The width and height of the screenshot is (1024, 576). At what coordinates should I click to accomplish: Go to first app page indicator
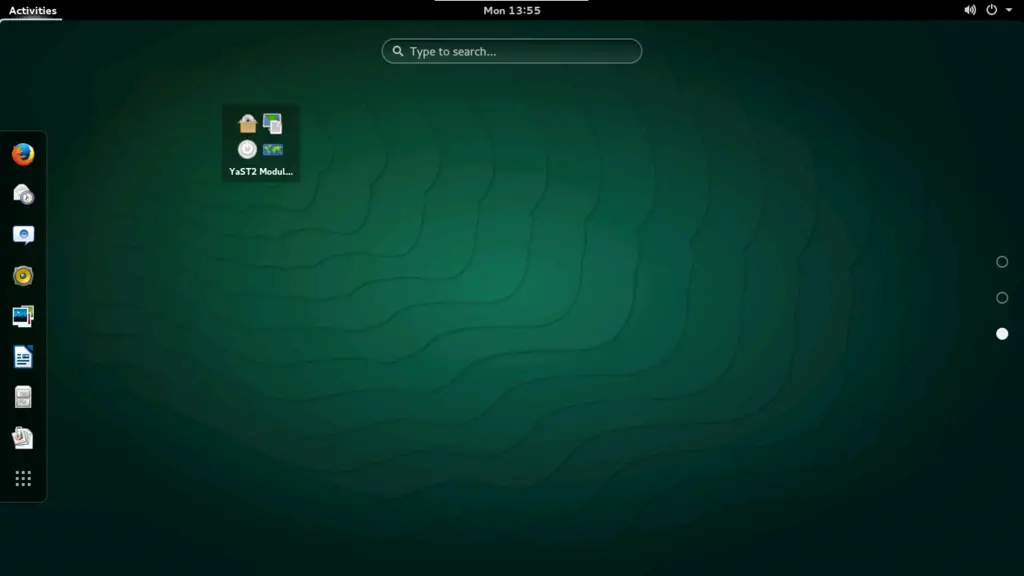pyautogui.click(x=1002, y=262)
